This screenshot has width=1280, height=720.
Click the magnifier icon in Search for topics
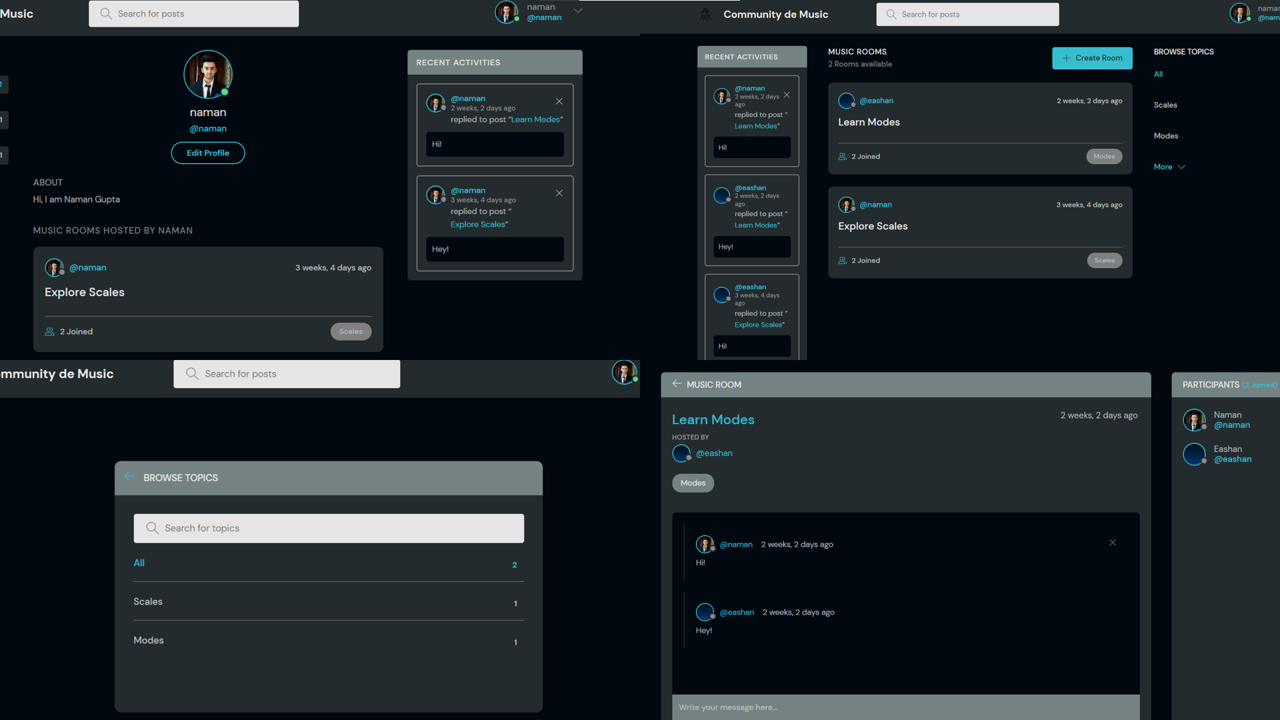[152, 528]
